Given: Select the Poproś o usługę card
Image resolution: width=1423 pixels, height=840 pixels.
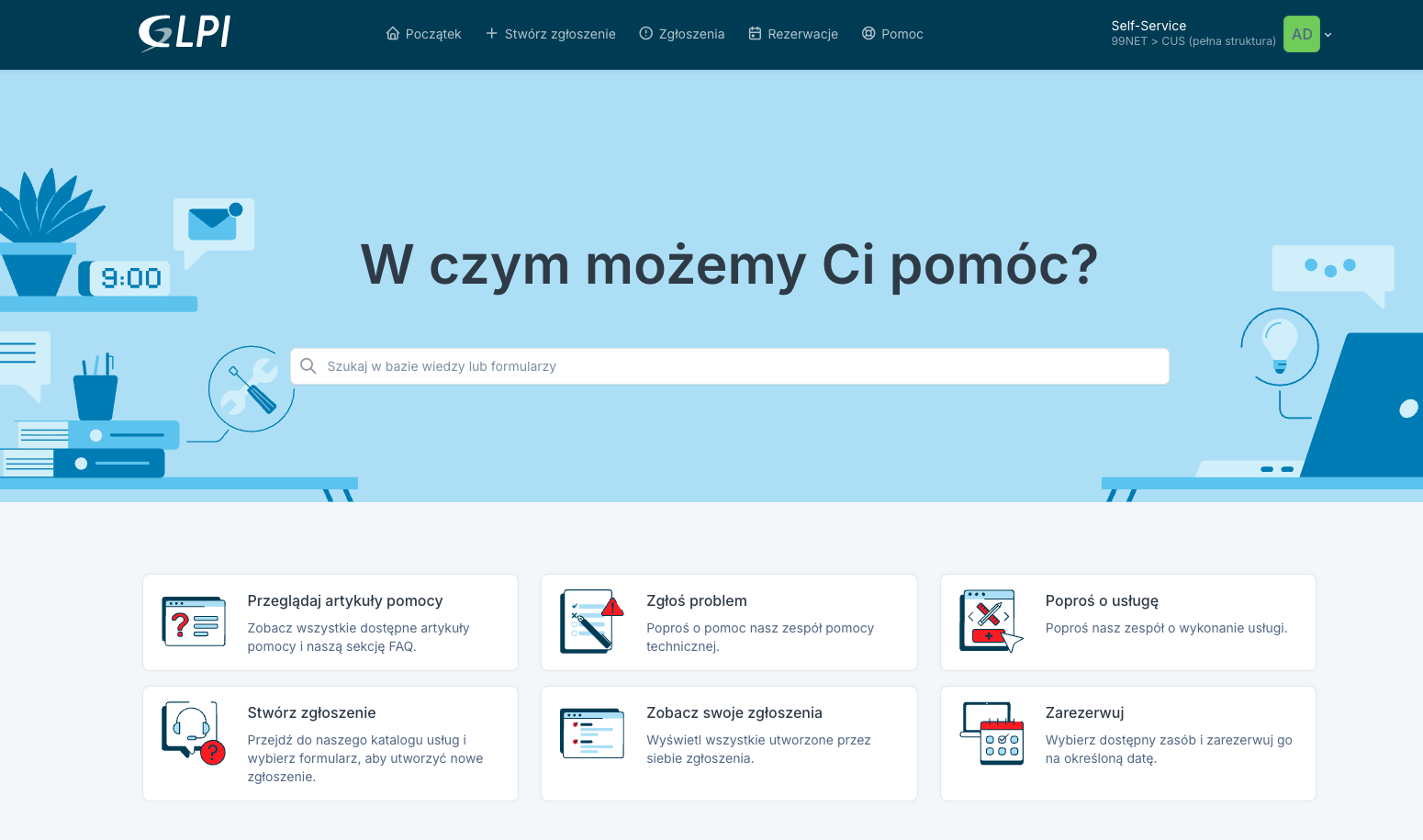Looking at the screenshot, I should tap(1127, 622).
